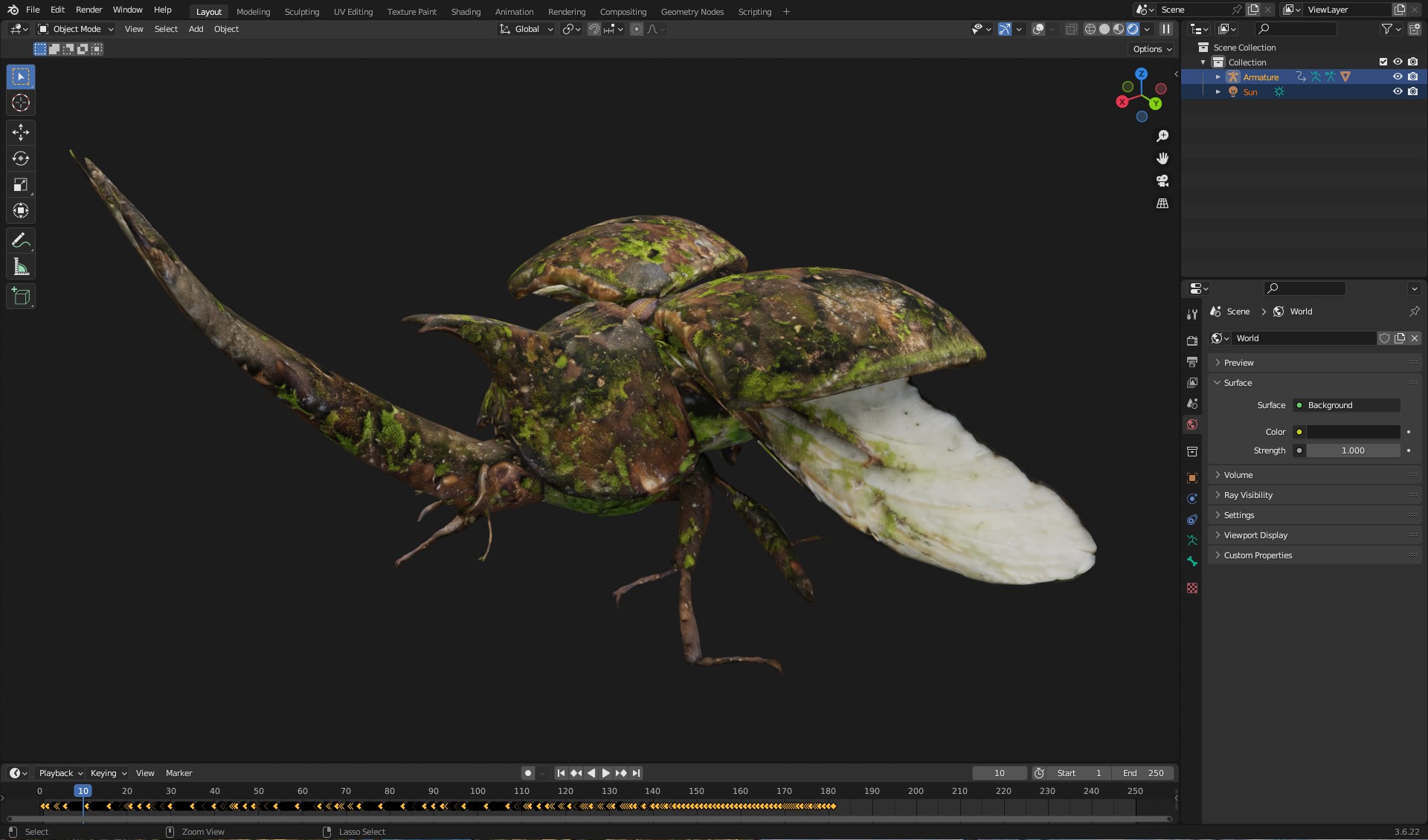Image resolution: width=1428 pixels, height=840 pixels.
Task: Select the Move tool in toolbar
Action: [x=21, y=132]
